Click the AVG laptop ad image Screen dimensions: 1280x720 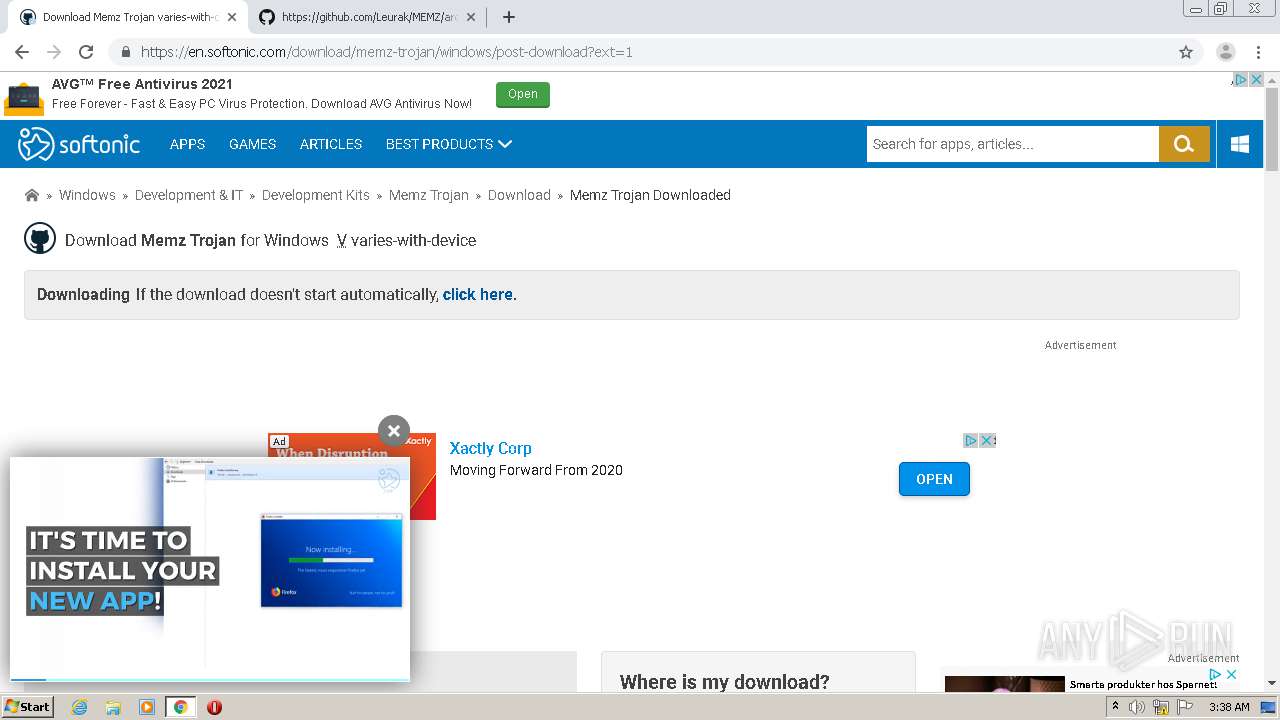24,97
